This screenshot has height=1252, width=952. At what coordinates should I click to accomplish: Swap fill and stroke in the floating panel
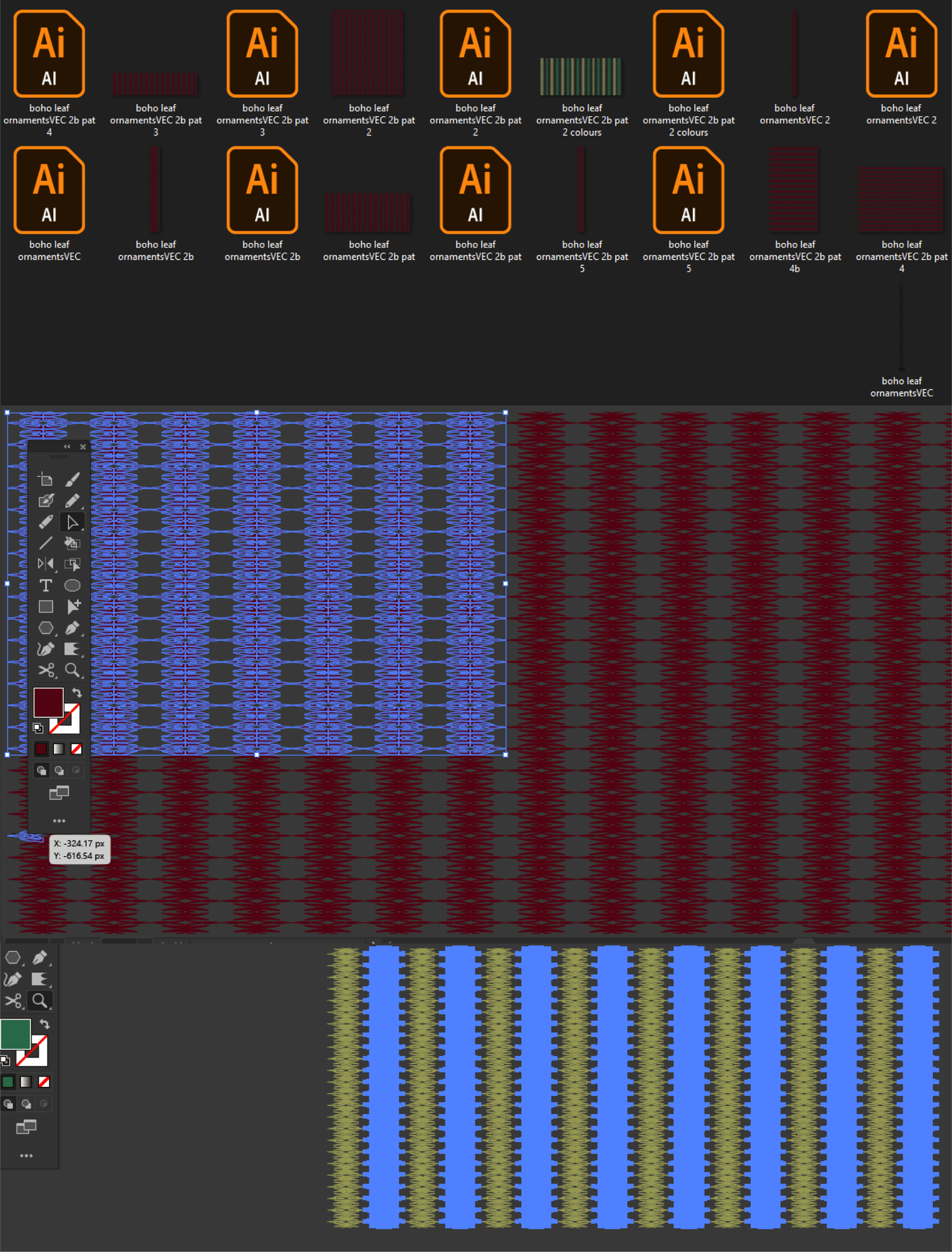77,693
